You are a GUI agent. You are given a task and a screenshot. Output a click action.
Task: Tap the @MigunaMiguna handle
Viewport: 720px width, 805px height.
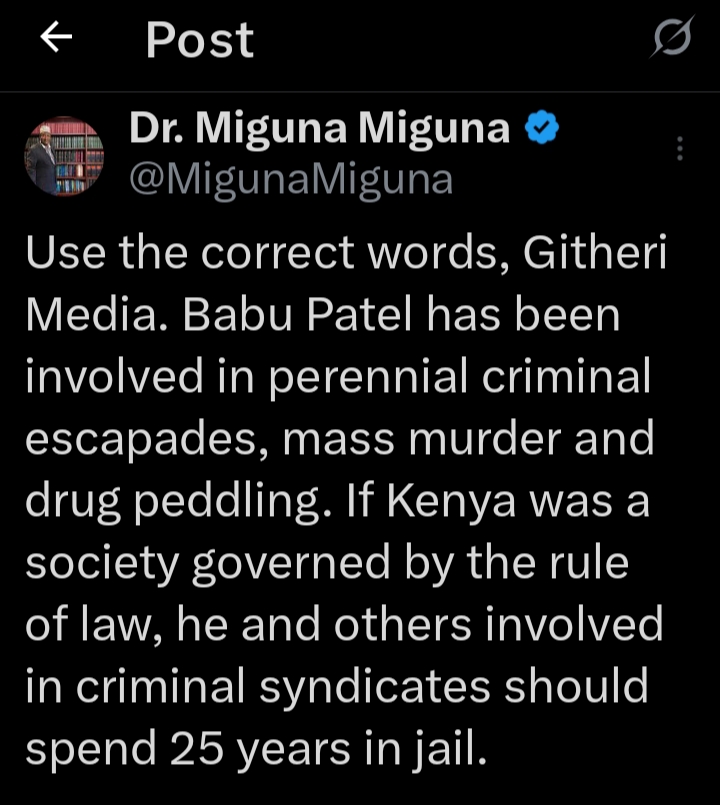point(291,179)
